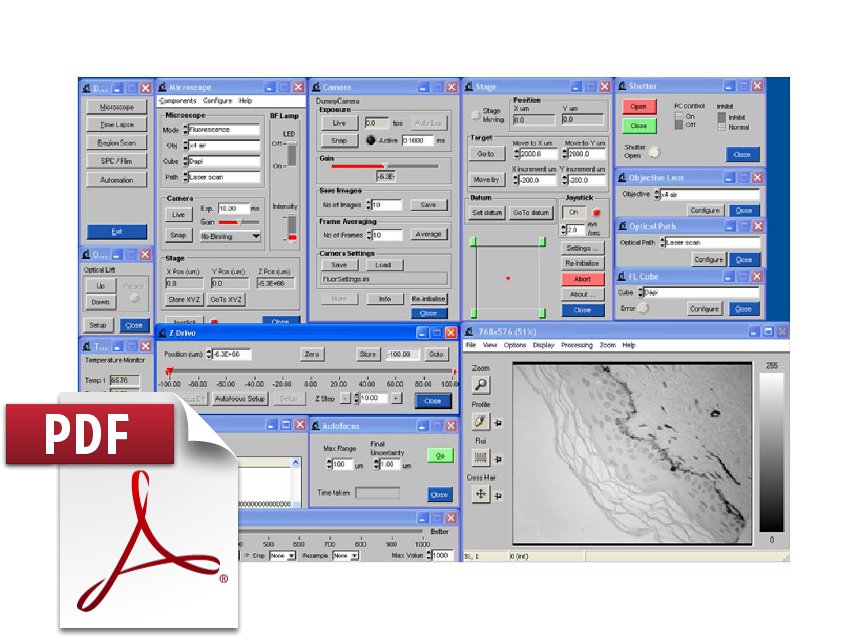Change the microscope Mode Fluorescence selector arrows
867x640 pixels.
(x=185, y=130)
